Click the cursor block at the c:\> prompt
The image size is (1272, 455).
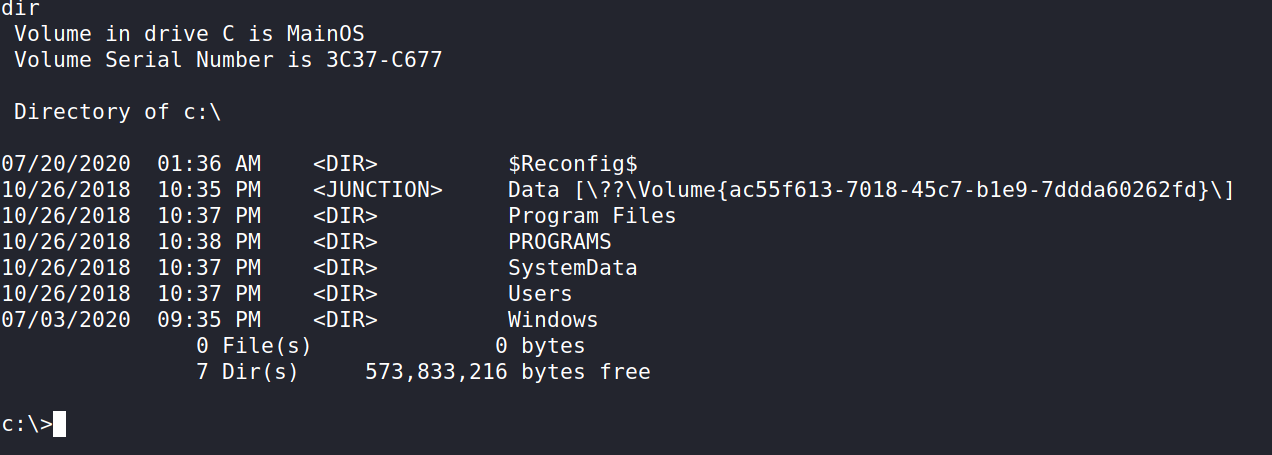point(59,424)
